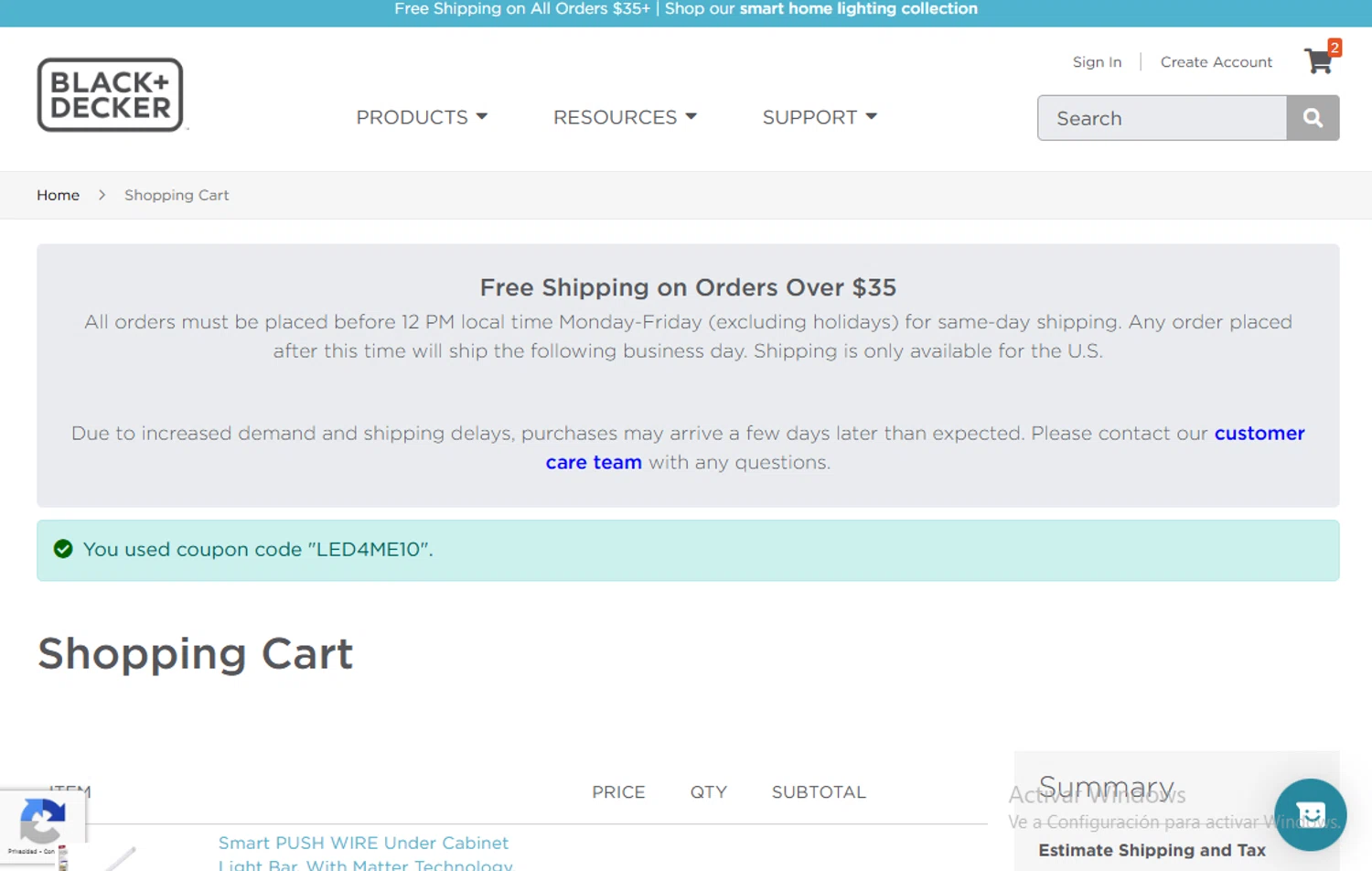The image size is (1372, 871).
Task: Click the Summary panel heading
Action: (1106, 788)
